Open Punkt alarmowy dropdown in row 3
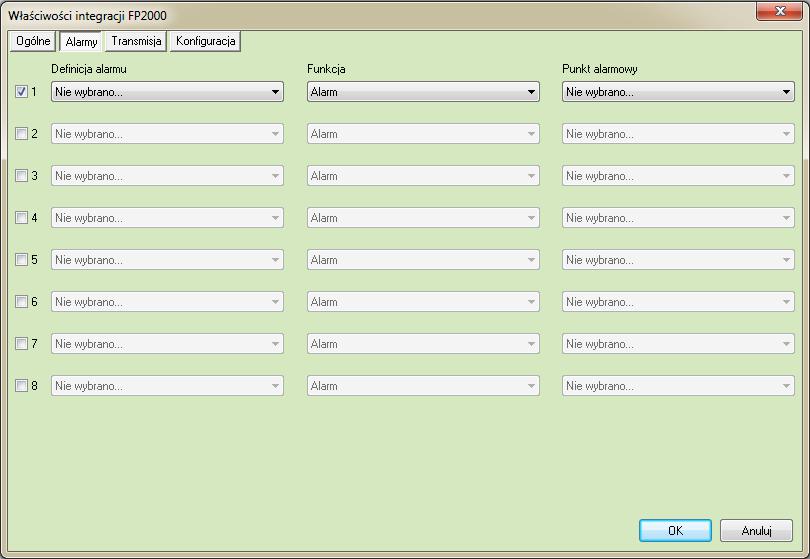 678,176
